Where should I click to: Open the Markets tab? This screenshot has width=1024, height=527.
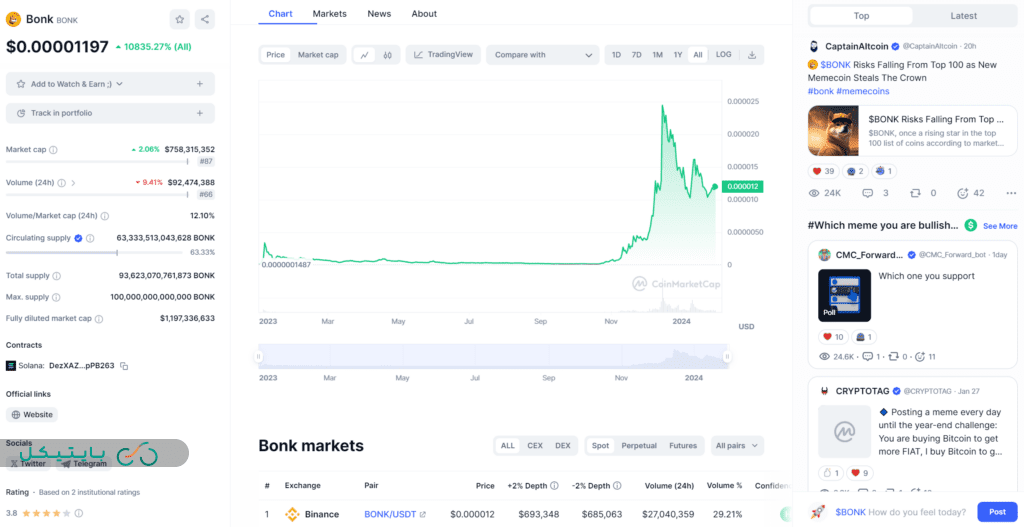coord(329,14)
